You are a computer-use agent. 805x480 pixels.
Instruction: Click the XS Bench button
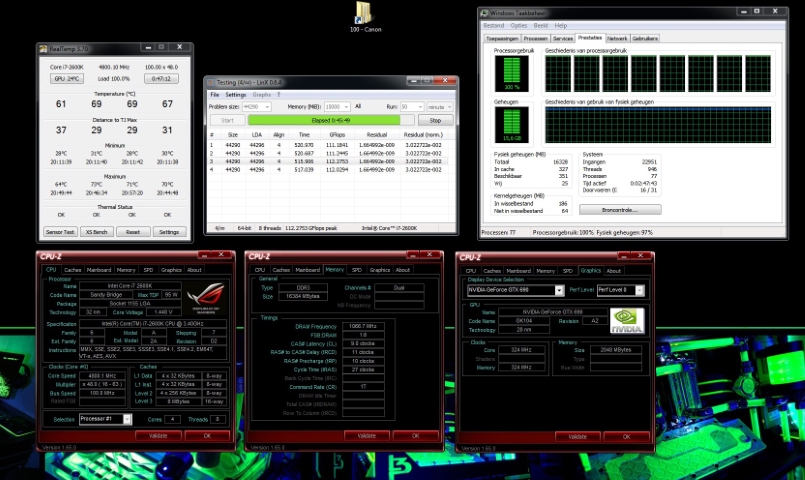(97, 232)
